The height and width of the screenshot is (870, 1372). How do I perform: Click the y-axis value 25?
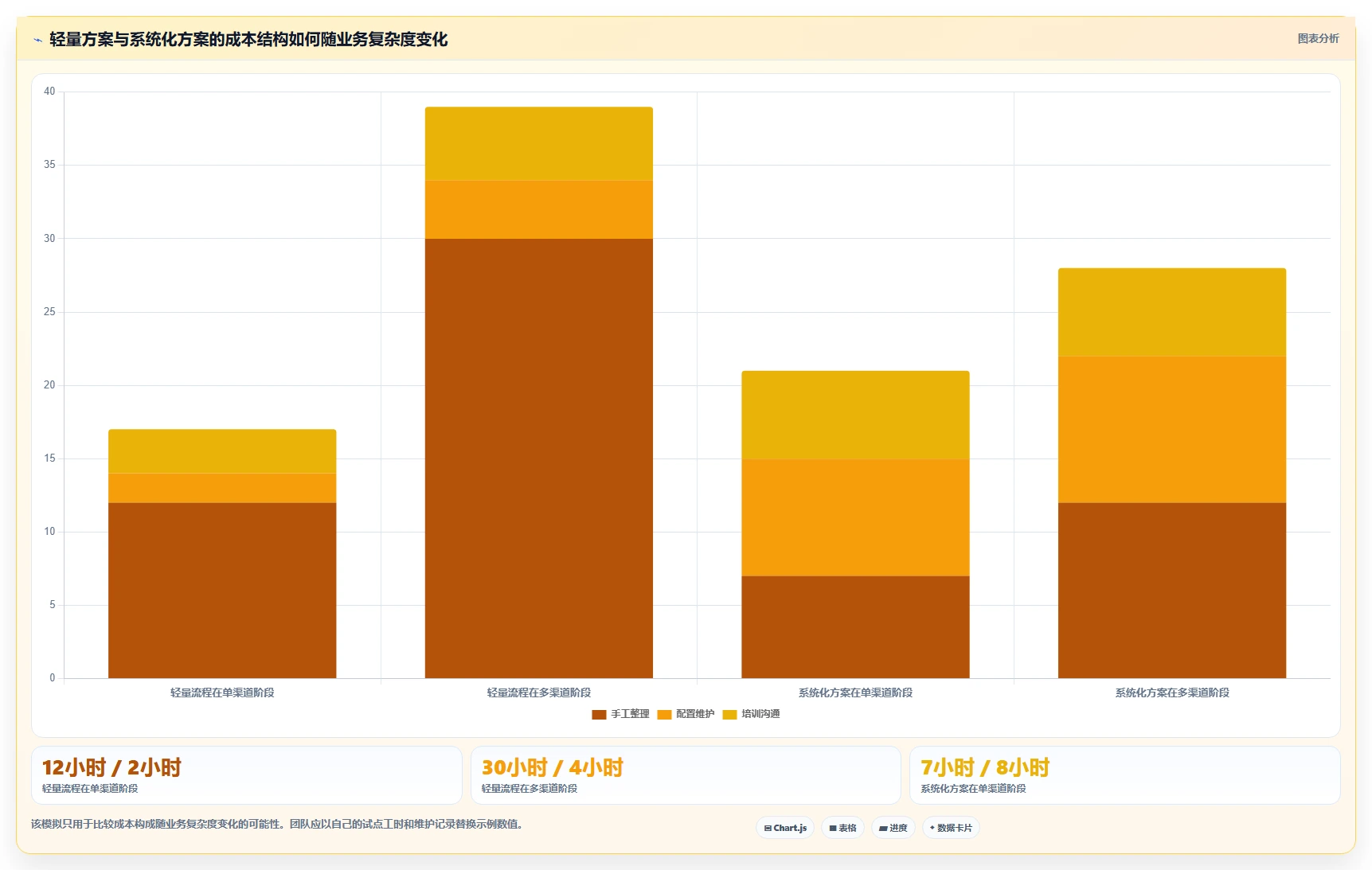pyautogui.click(x=49, y=312)
